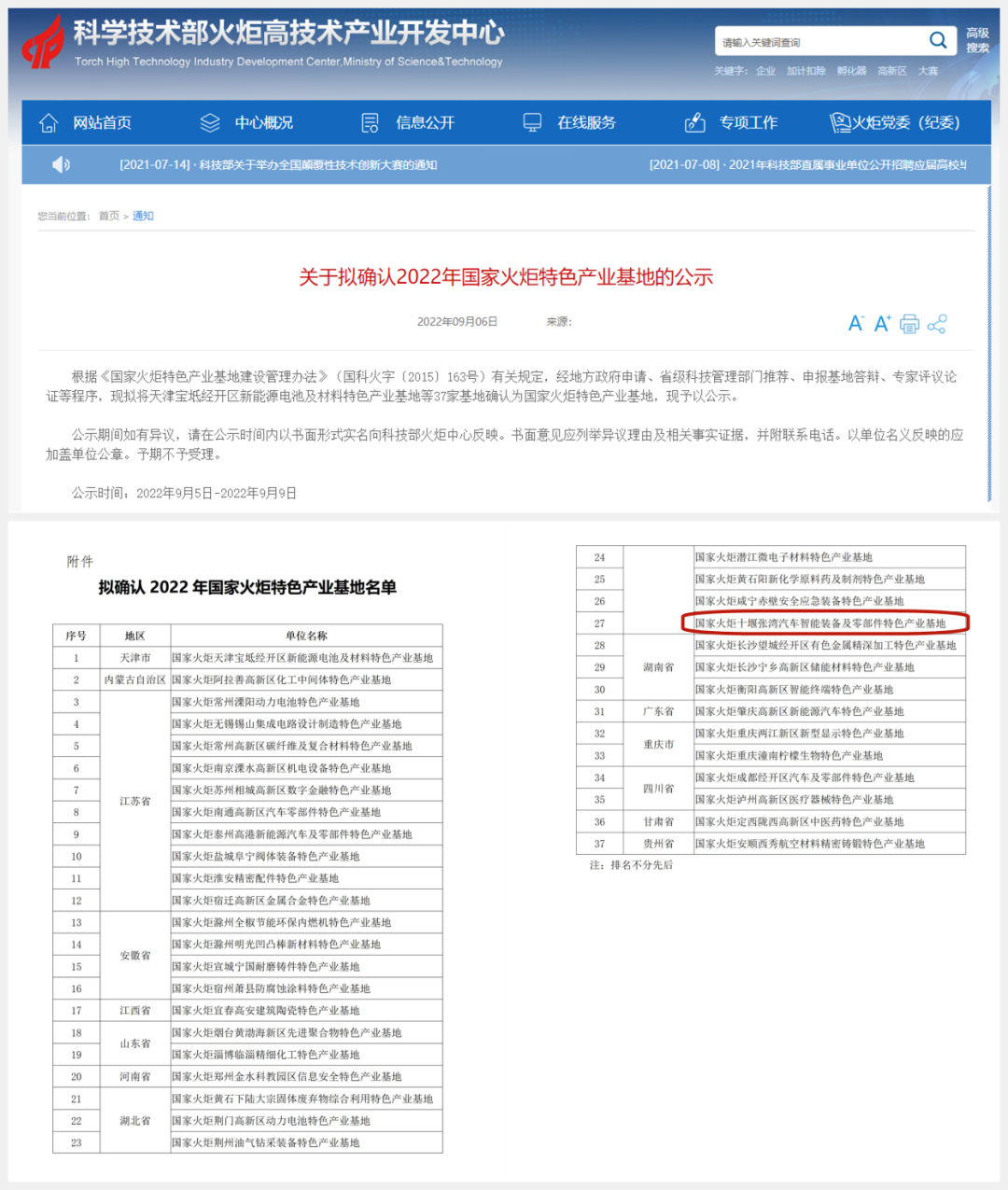Click the document icon beside 信息公开
Screen dimensions: 1008x1190
(x=371, y=123)
